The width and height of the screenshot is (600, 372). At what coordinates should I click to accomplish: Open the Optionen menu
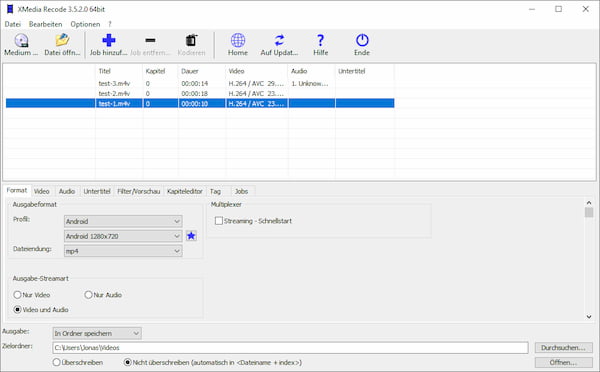[85, 24]
